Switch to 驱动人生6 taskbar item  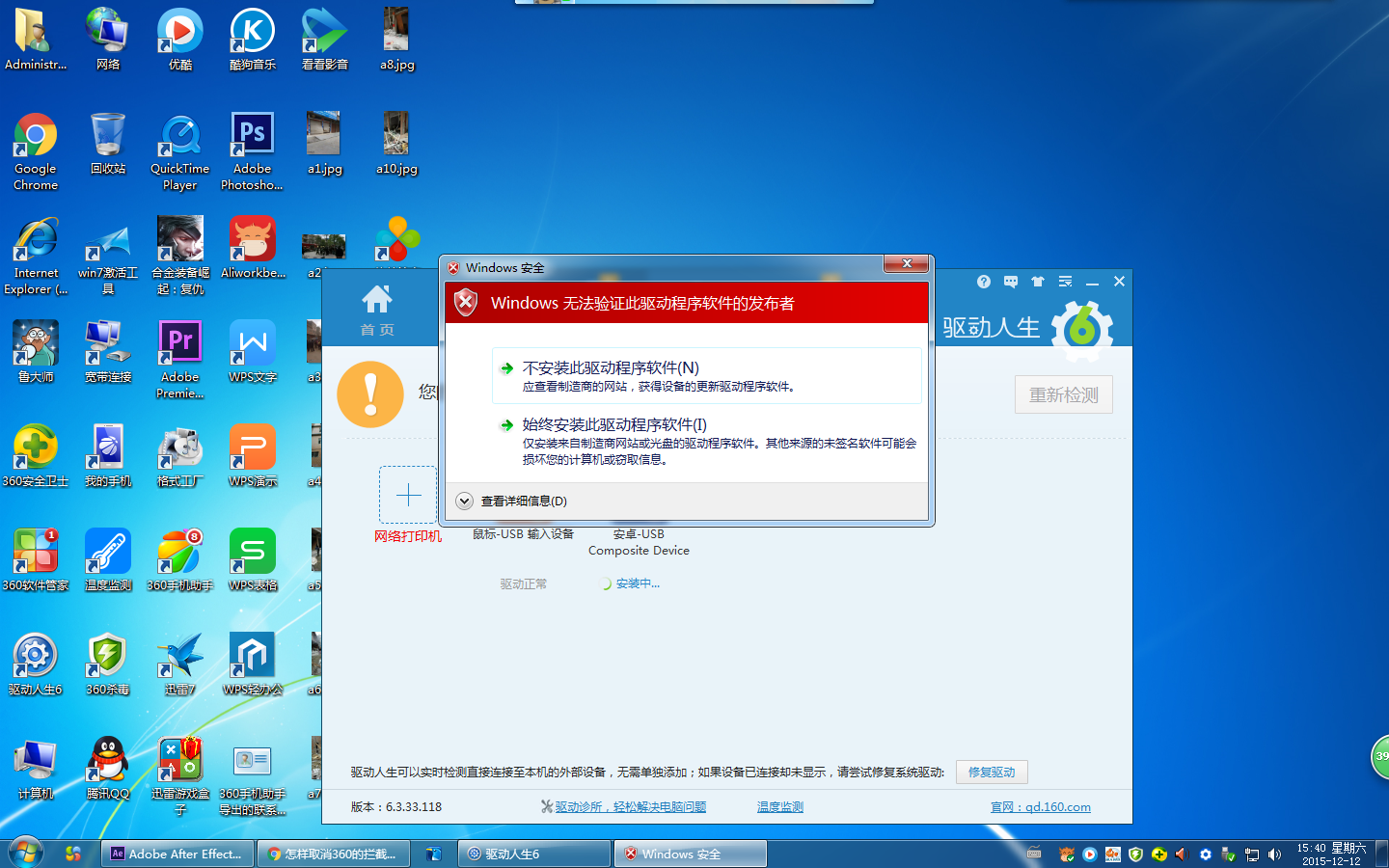[x=534, y=854]
